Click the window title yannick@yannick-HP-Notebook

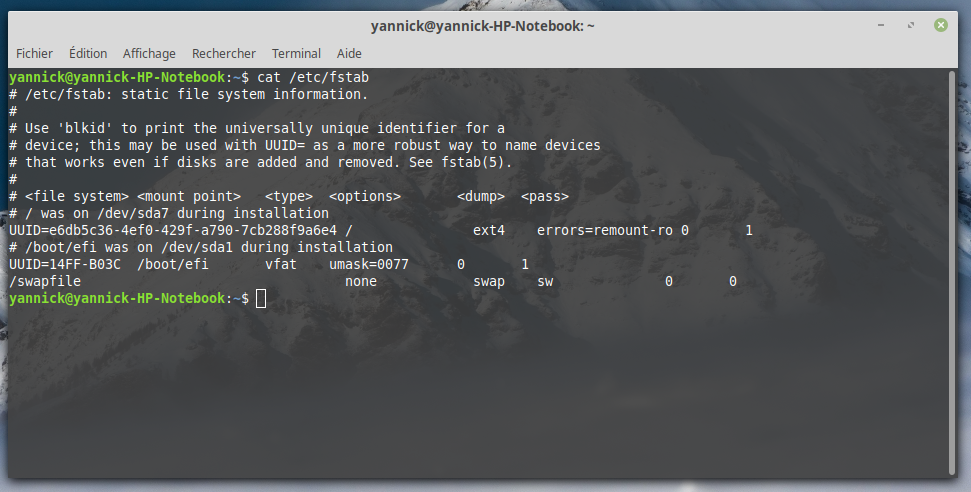pyautogui.click(x=482, y=25)
